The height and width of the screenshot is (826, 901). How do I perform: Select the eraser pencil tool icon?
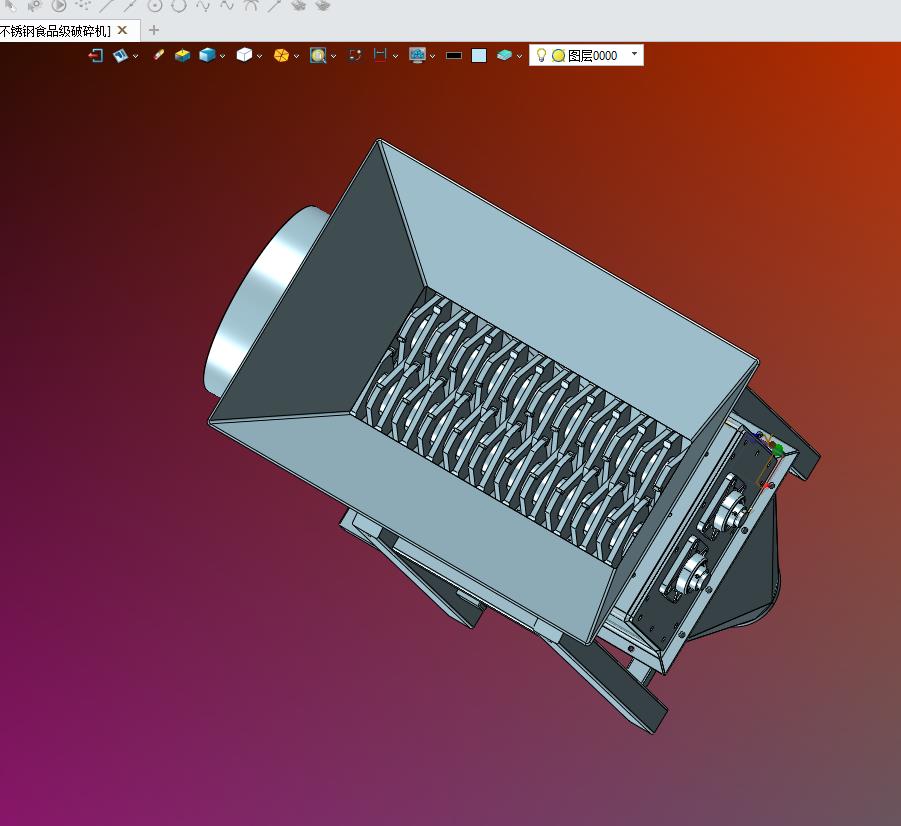[159, 55]
